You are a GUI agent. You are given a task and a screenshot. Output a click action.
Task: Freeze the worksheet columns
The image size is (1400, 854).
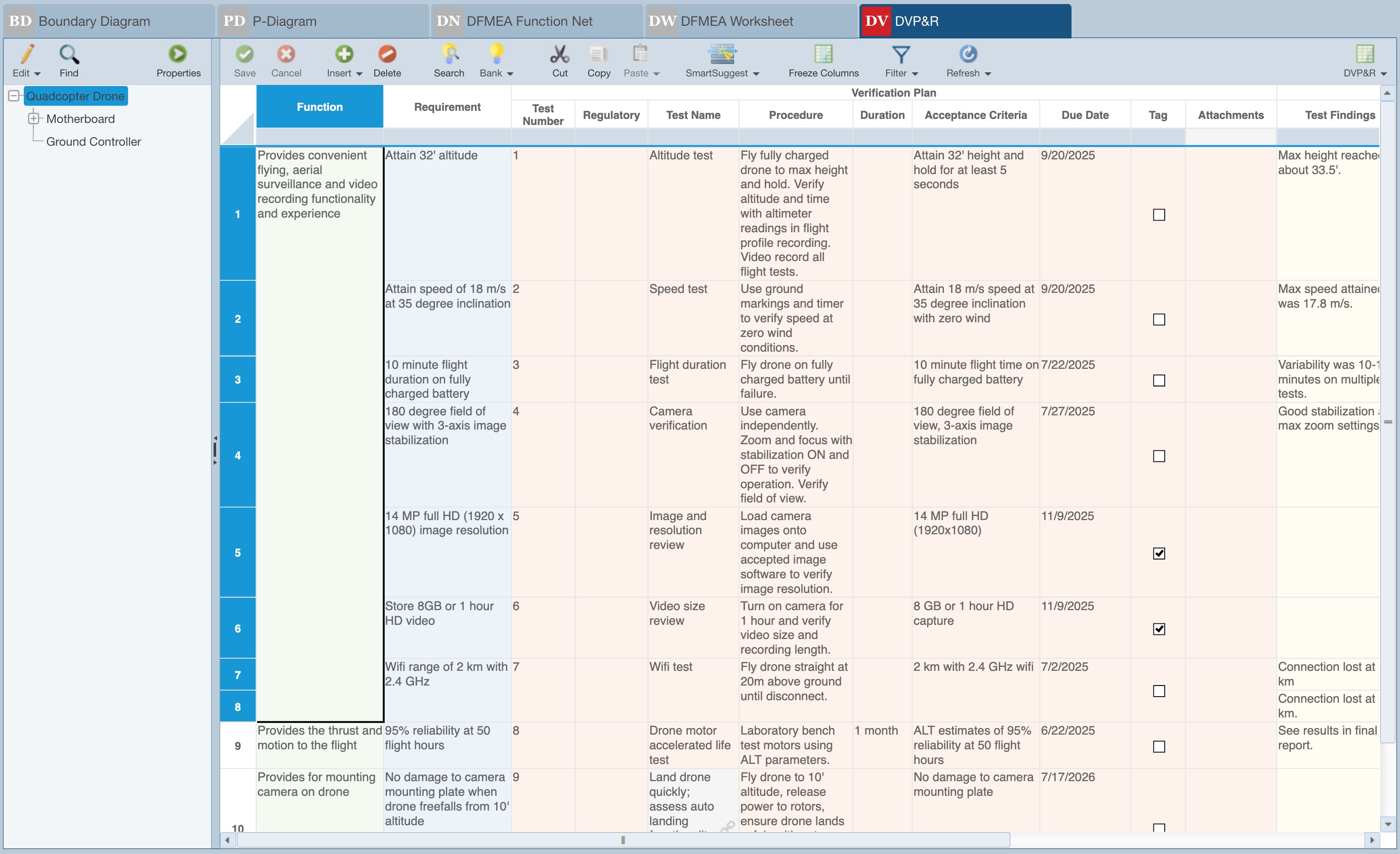tap(822, 60)
